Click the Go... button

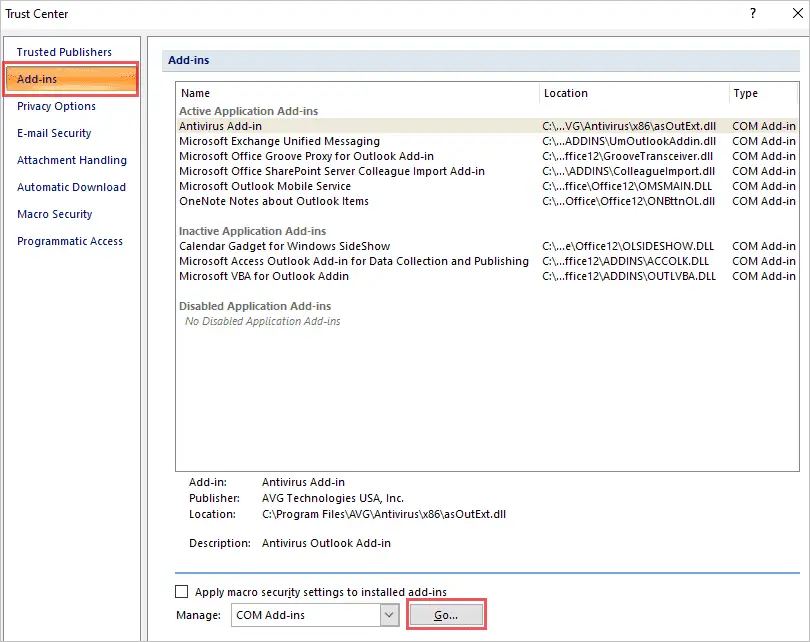(446, 615)
